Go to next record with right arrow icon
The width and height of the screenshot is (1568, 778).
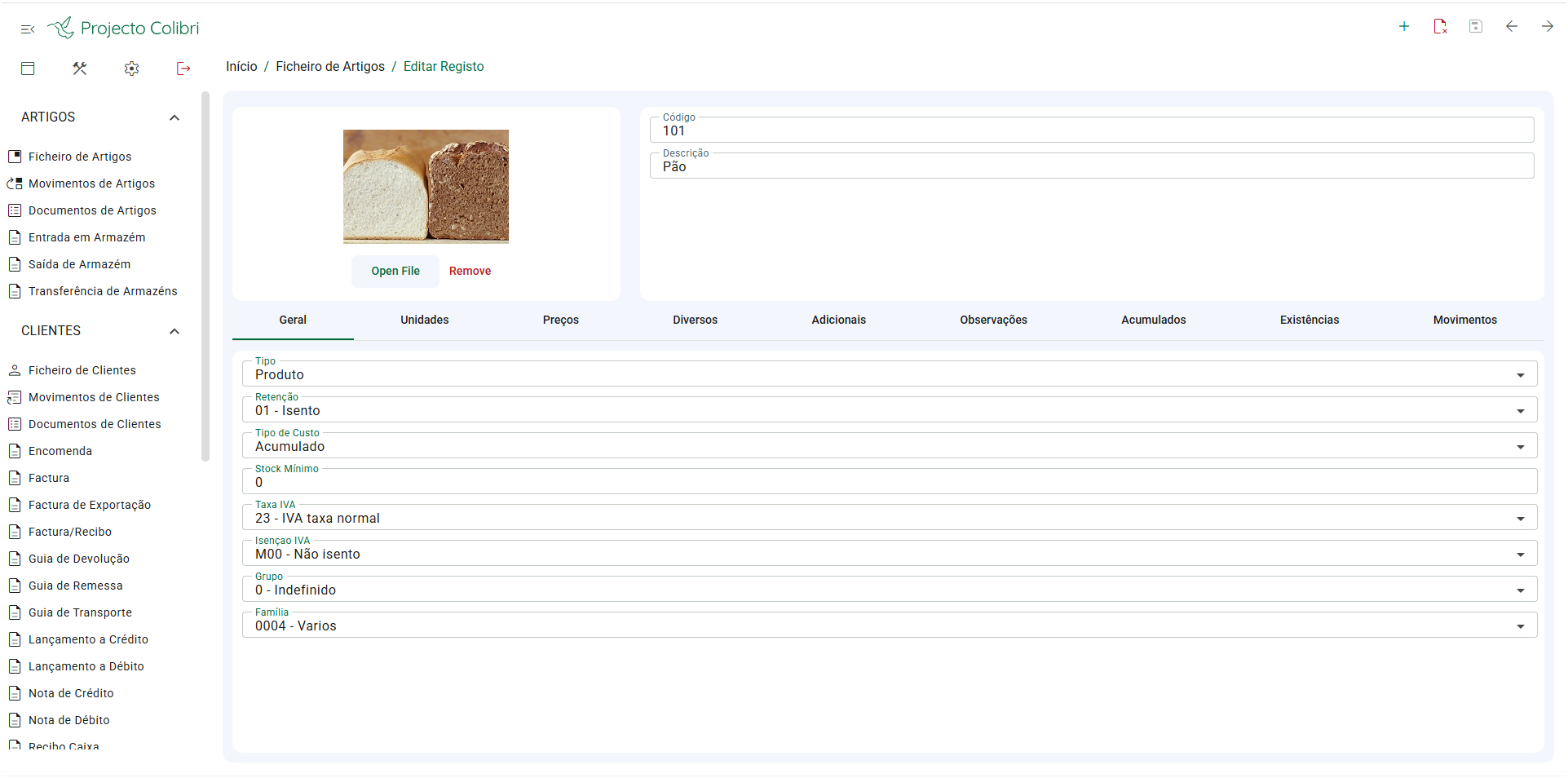[1547, 26]
